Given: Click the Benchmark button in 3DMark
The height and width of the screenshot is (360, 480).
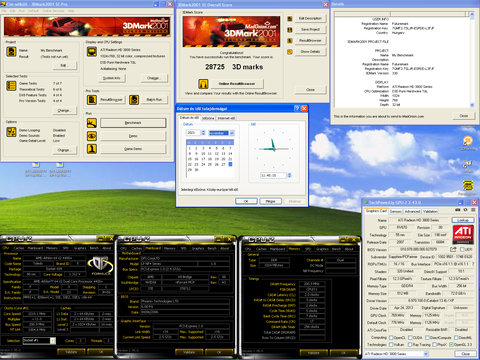Looking at the screenshot, I should 133,123.
